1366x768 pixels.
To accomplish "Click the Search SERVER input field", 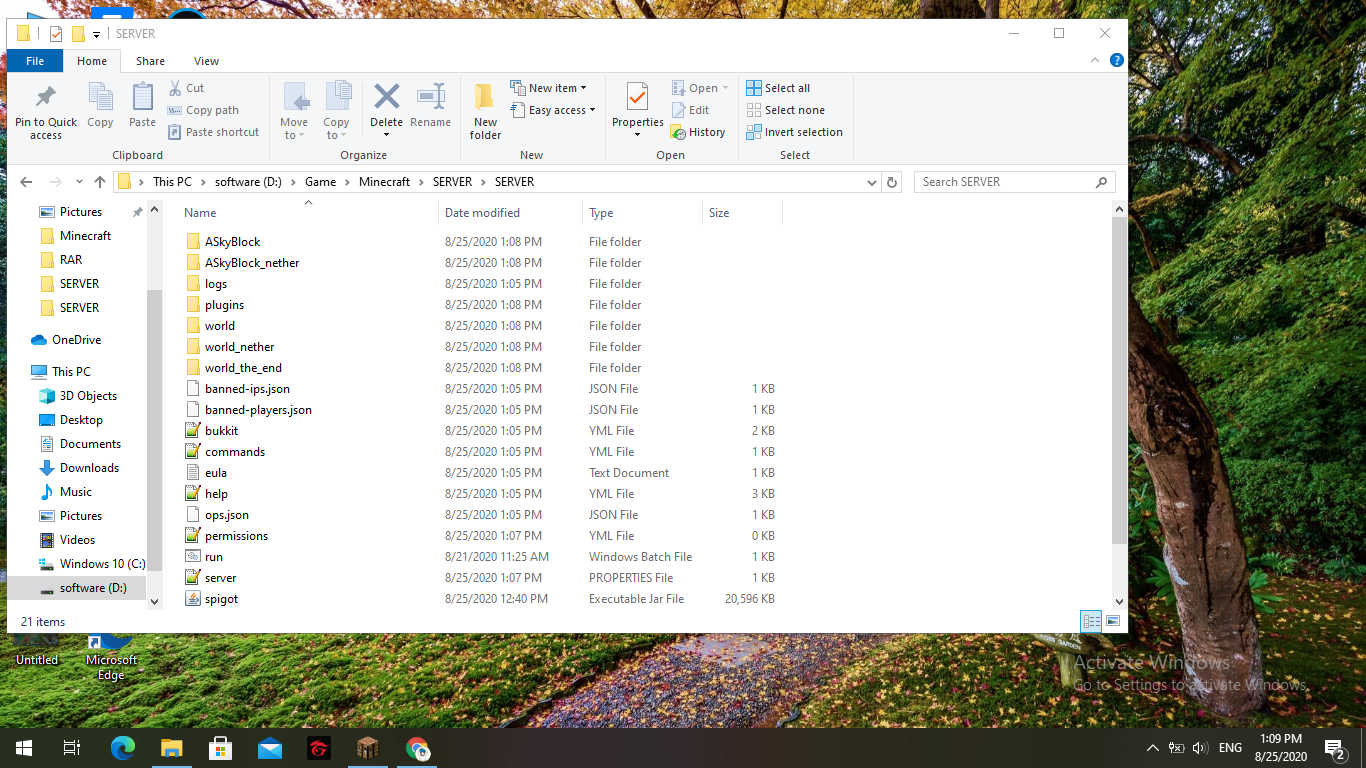I will [1005, 182].
